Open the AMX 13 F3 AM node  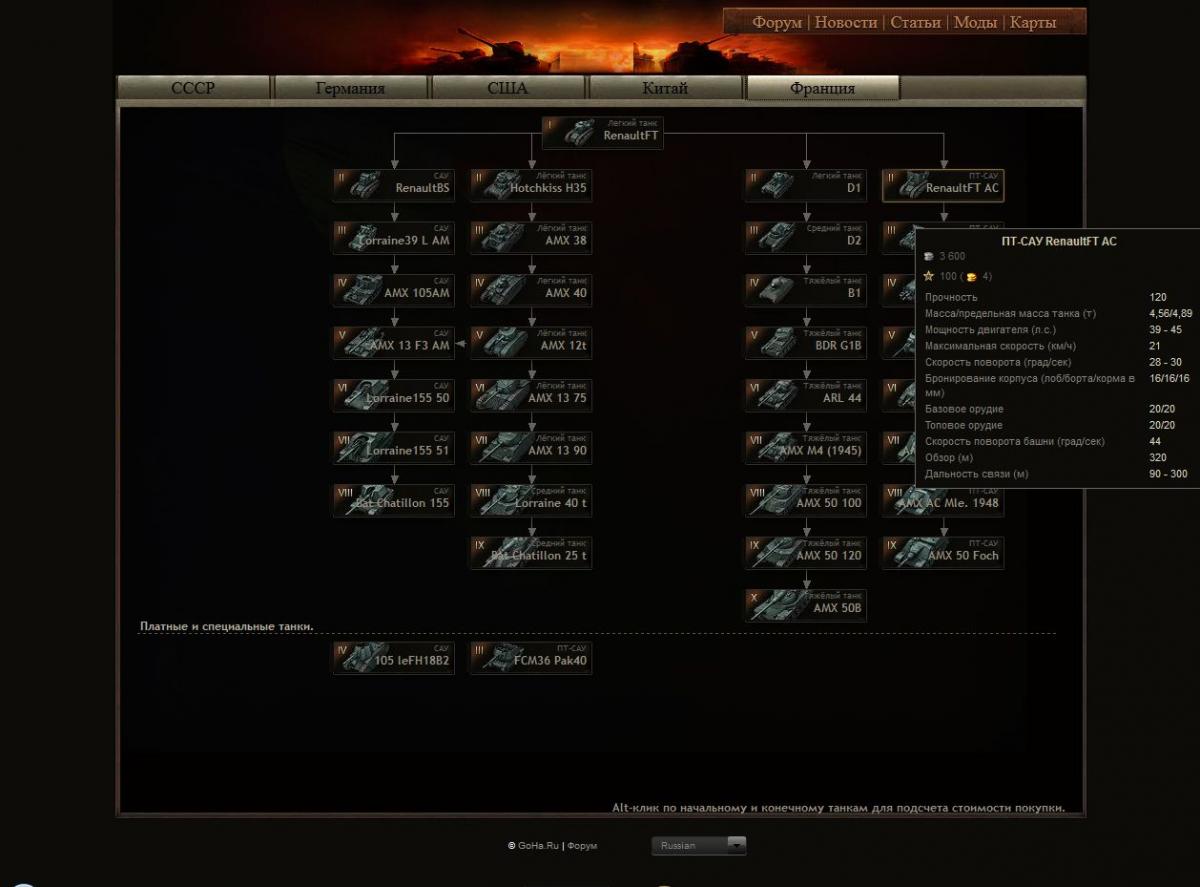(394, 343)
